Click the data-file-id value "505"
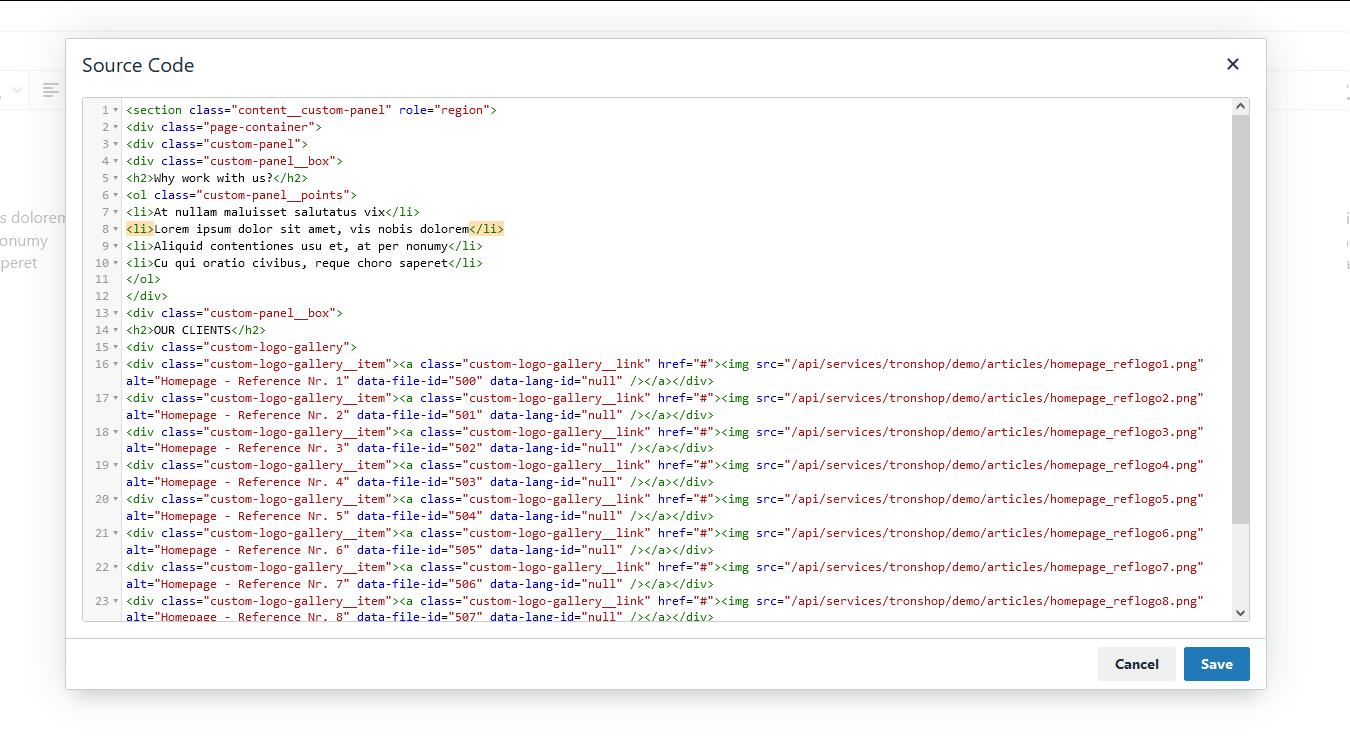This screenshot has width=1350, height=750. 465,550
